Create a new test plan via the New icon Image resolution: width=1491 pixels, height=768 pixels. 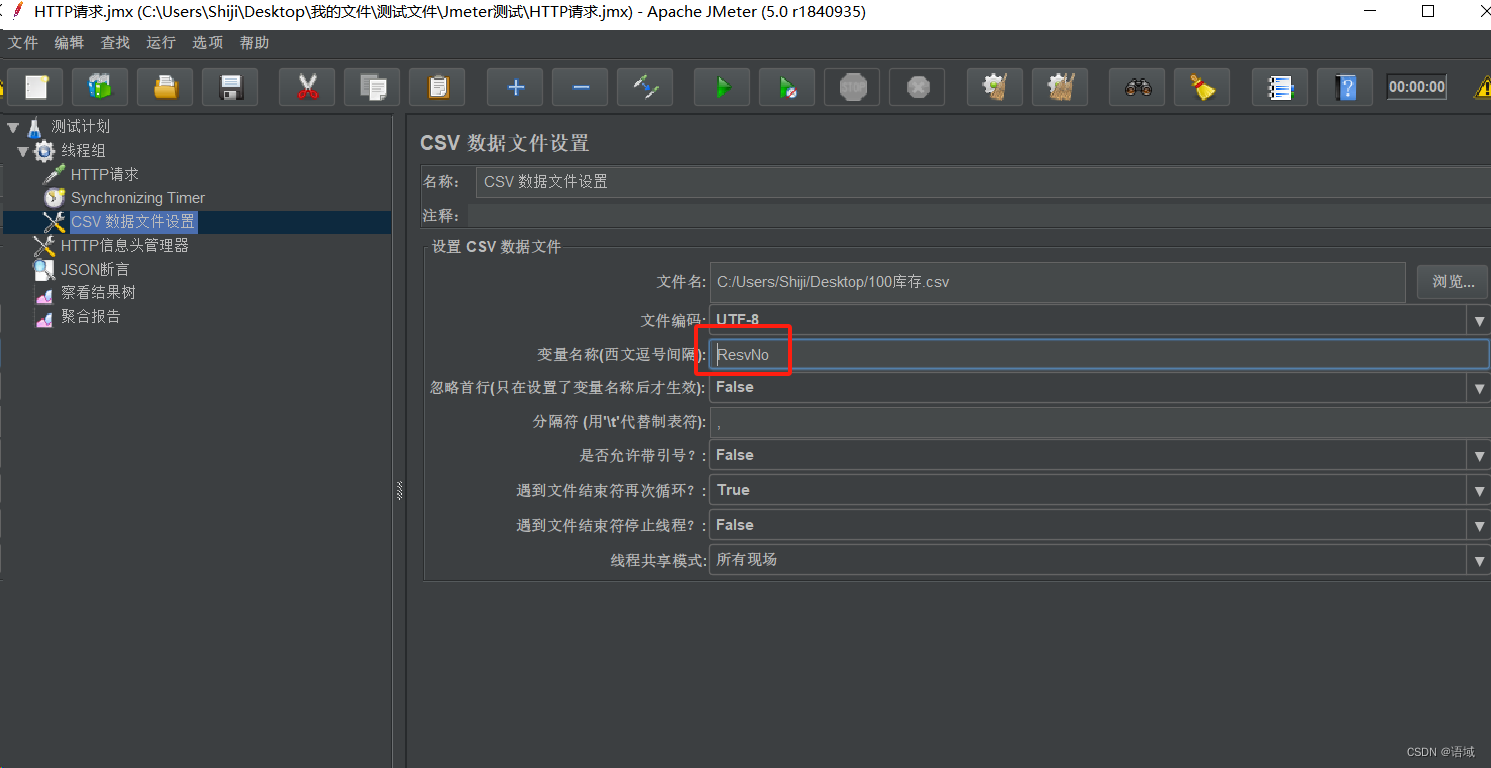point(36,87)
